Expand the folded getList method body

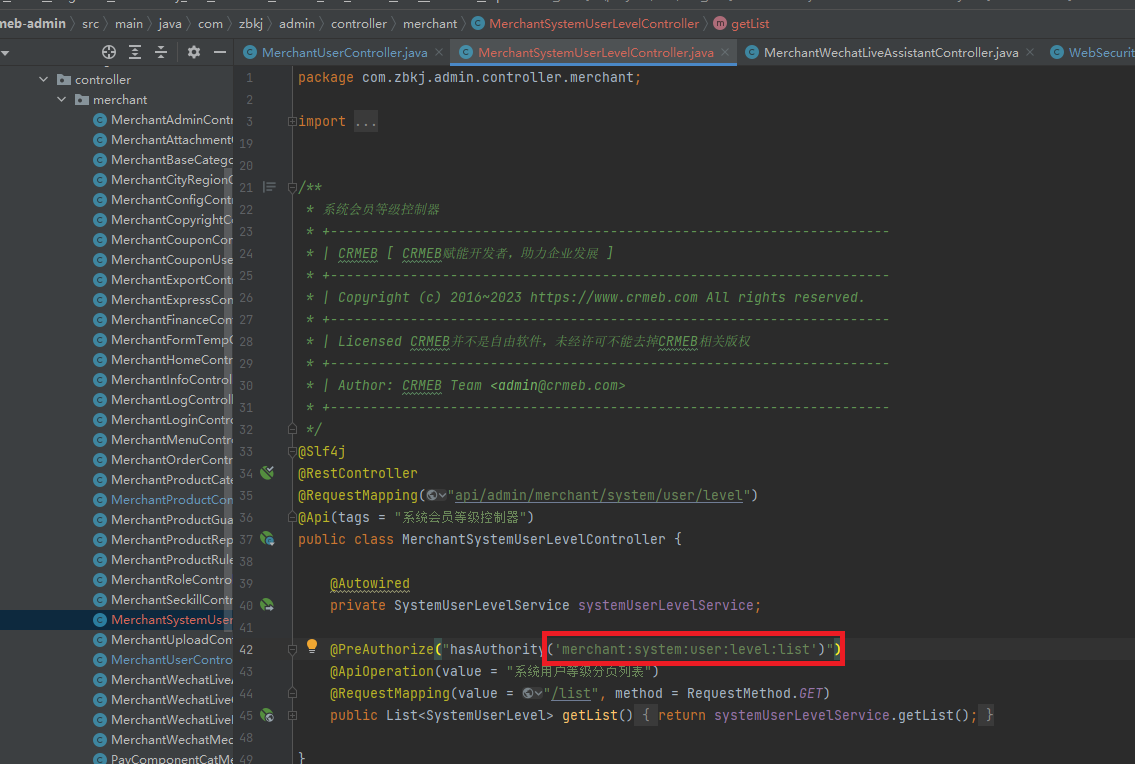tap(292, 715)
